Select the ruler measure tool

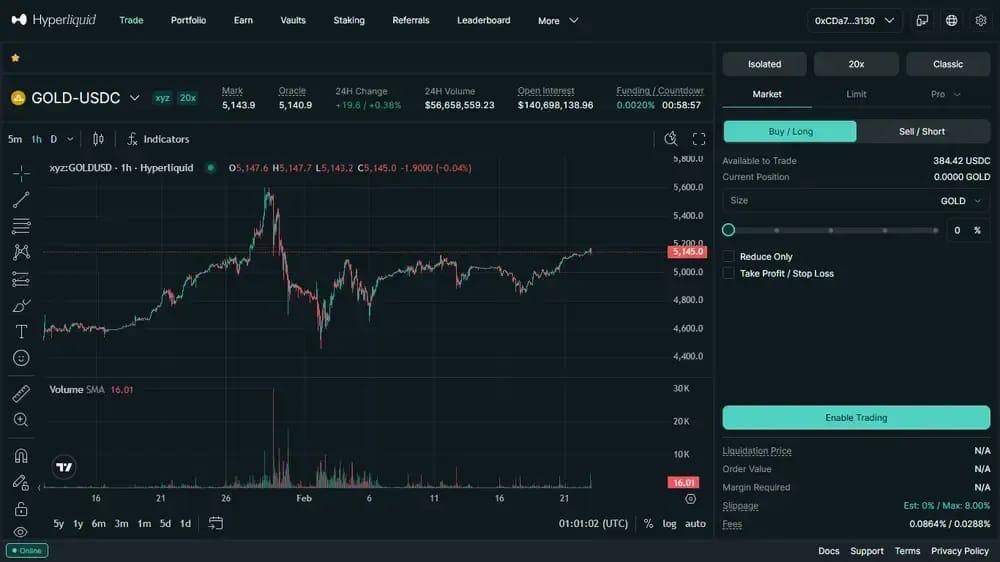tap(21, 394)
